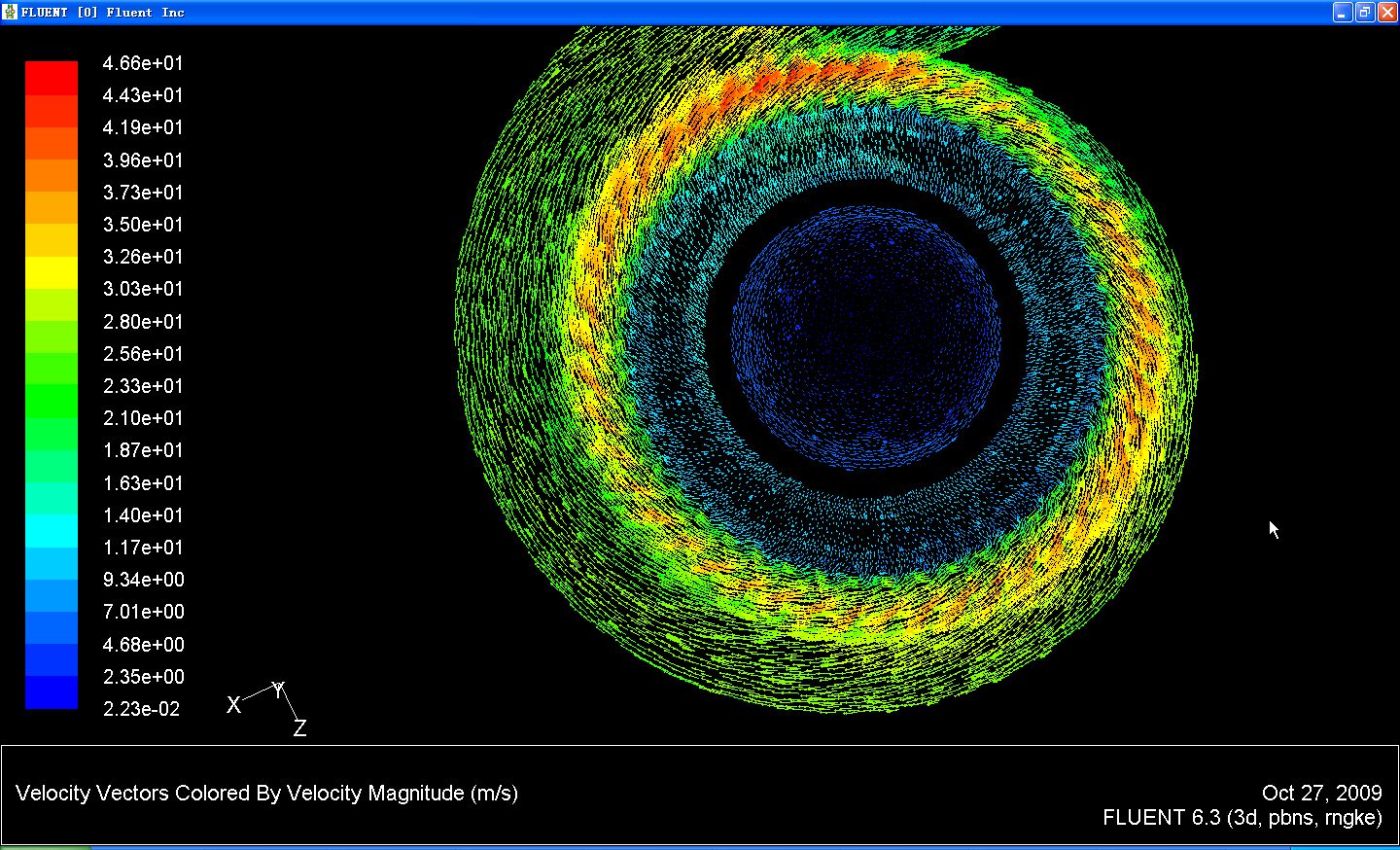Screen dimensions: 1400x850
Task: Click the FLUENT 6.3 solver info text
Action: pos(1242,818)
